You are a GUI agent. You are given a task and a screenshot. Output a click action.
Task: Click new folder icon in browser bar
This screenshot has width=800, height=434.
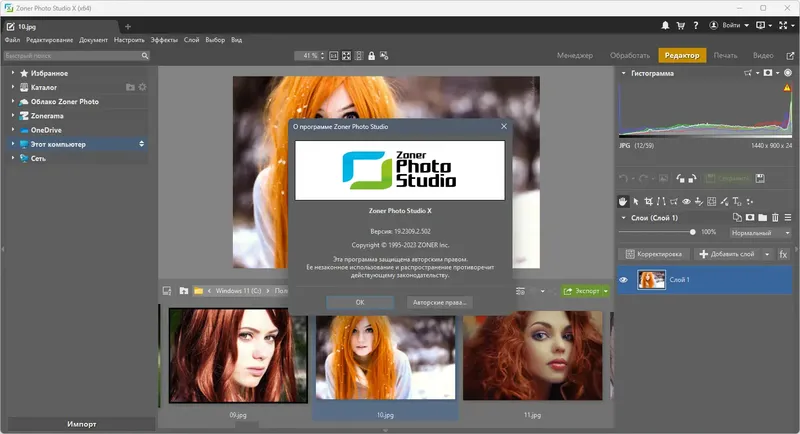click(184, 291)
